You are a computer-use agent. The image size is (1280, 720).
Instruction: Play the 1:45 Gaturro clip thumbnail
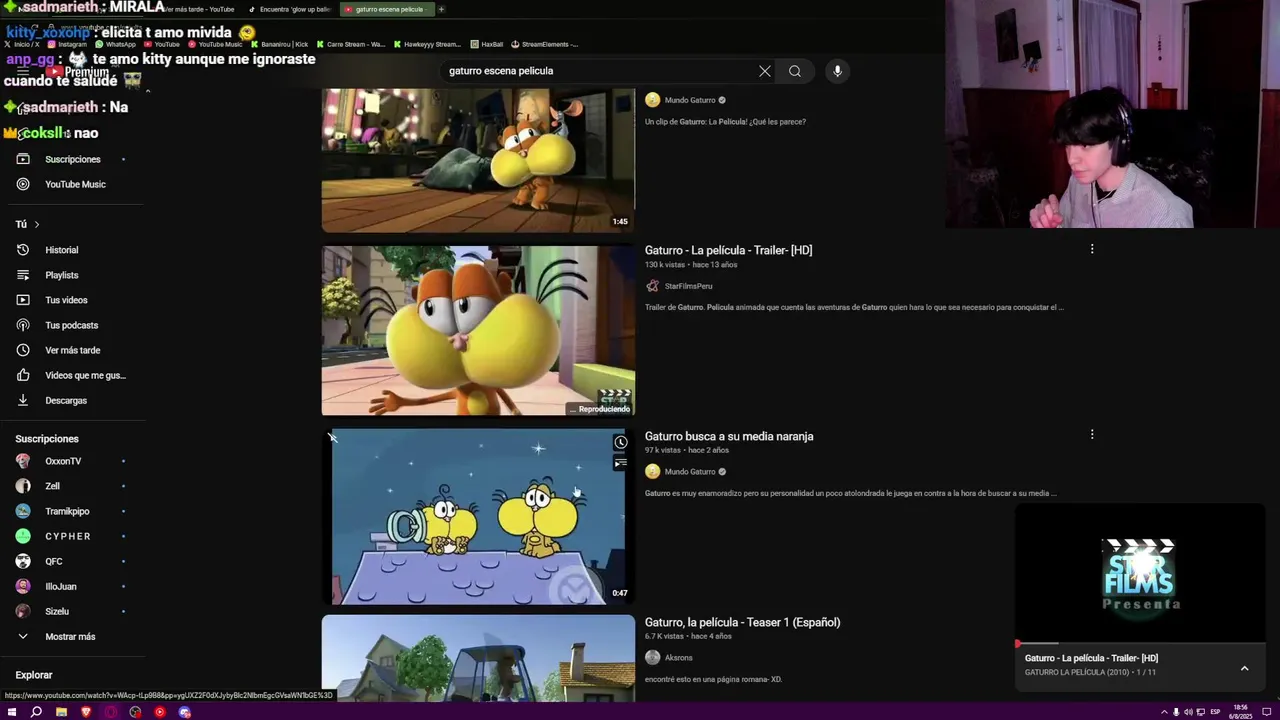tap(478, 160)
